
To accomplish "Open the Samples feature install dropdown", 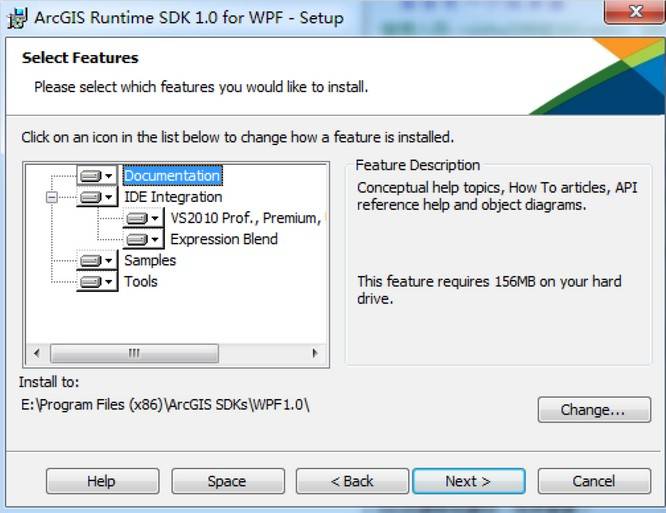I will tap(97, 260).
